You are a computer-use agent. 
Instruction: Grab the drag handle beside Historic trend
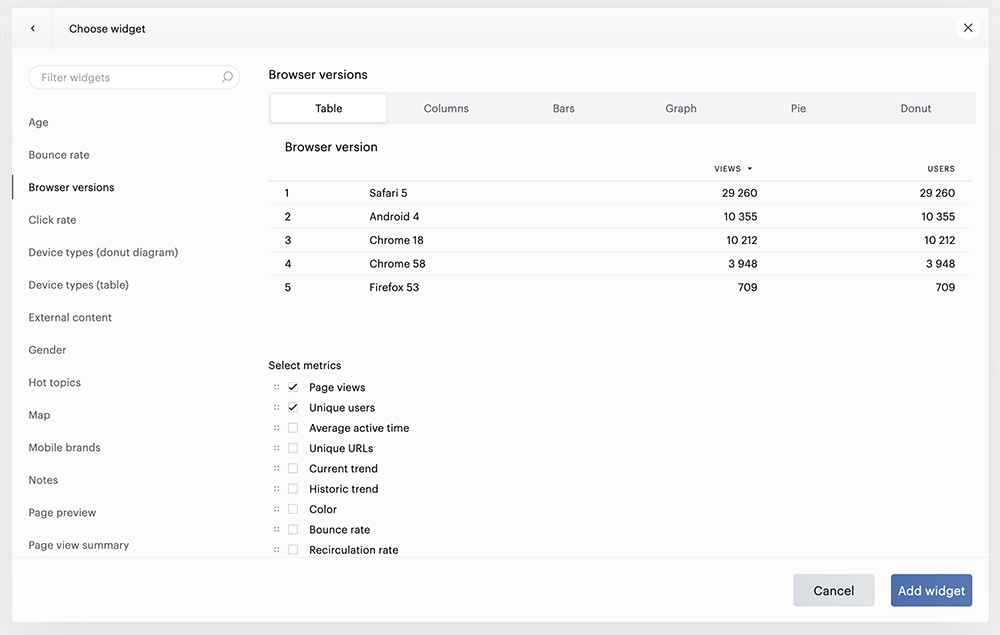(276, 489)
